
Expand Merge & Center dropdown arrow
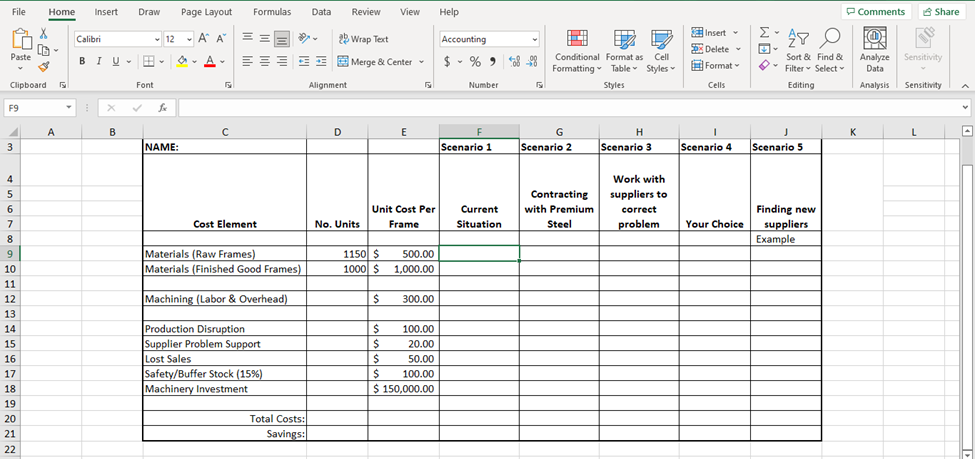click(421, 62)
